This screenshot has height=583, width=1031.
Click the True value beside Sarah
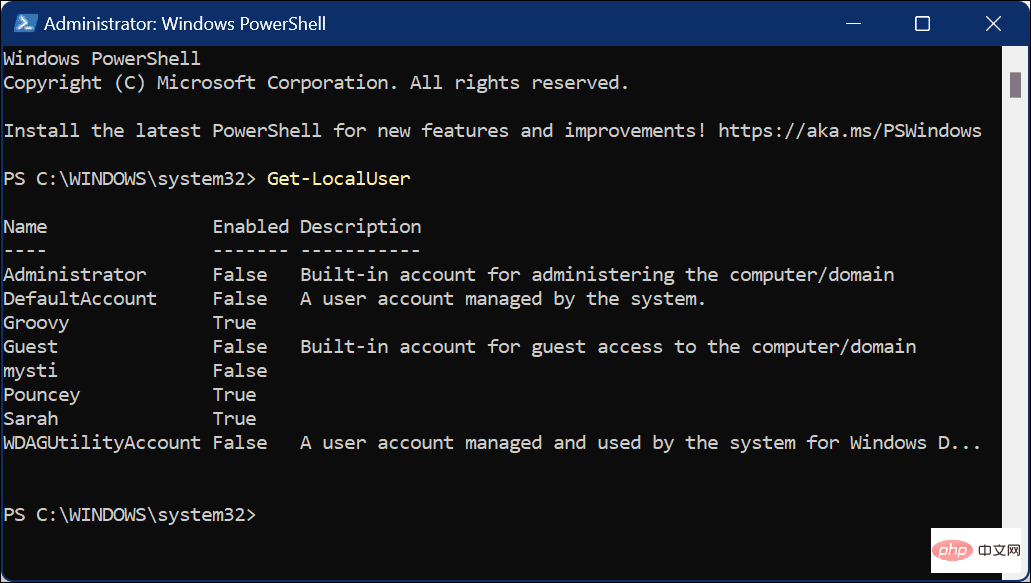(234, 418)
